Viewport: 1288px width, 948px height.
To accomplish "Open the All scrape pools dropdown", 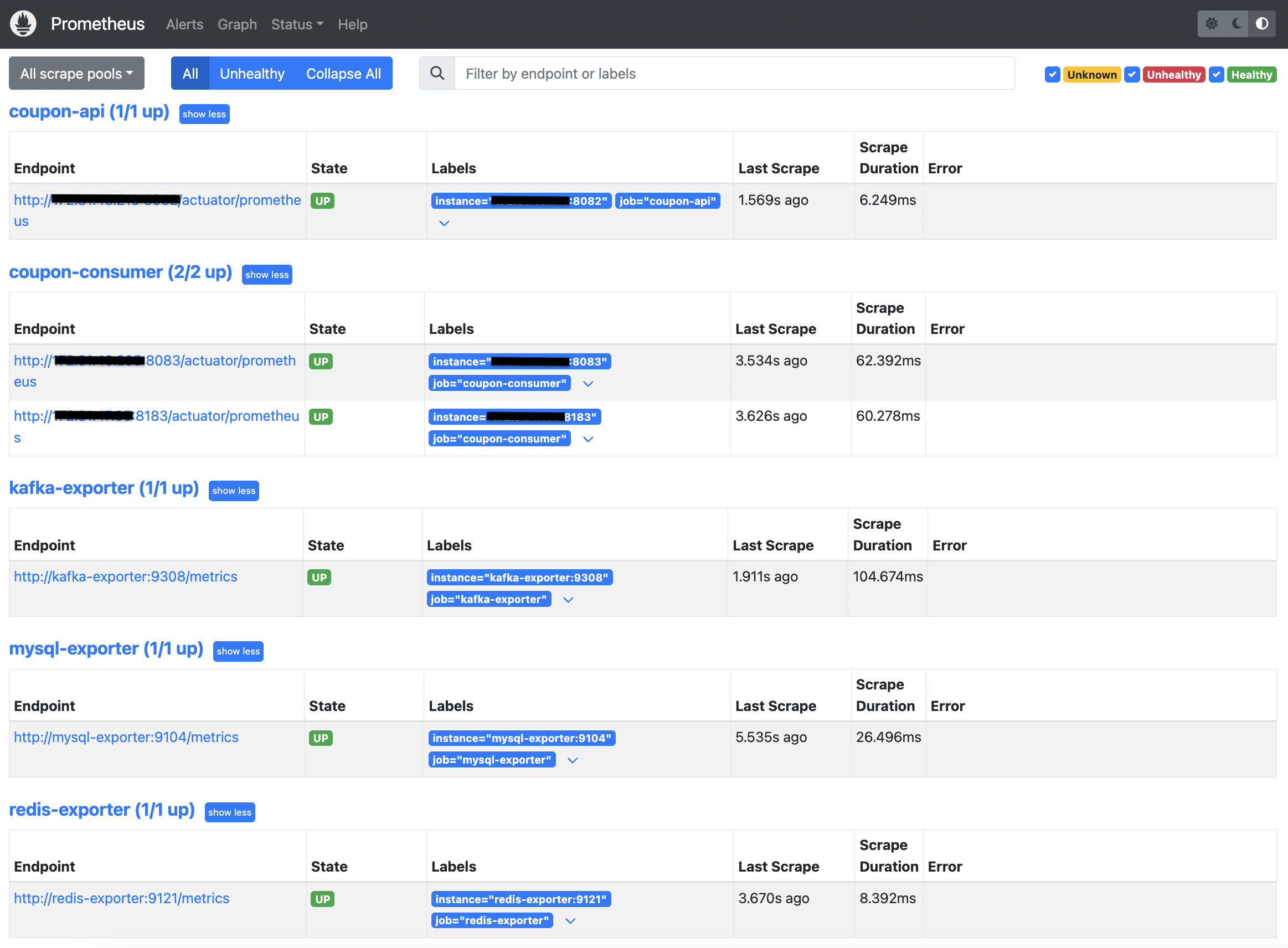I will [x=76, y=74].
